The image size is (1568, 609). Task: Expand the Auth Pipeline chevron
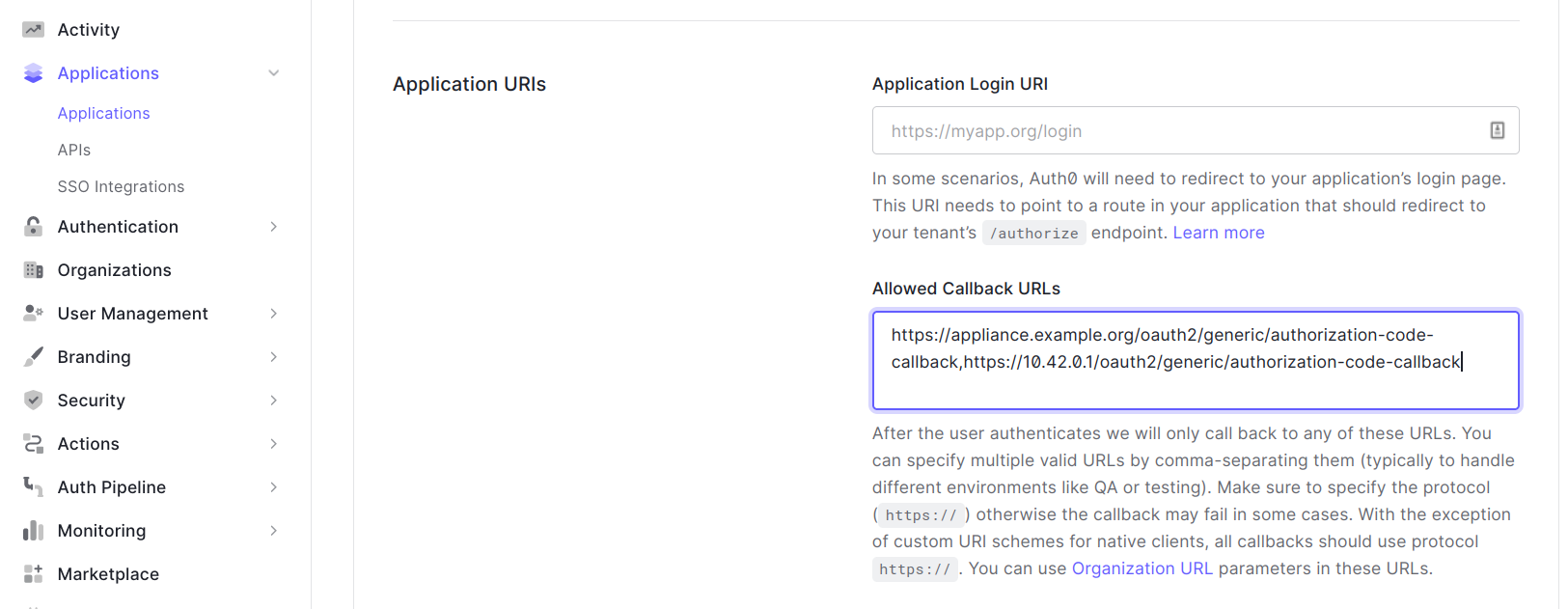tap(274, 487)
